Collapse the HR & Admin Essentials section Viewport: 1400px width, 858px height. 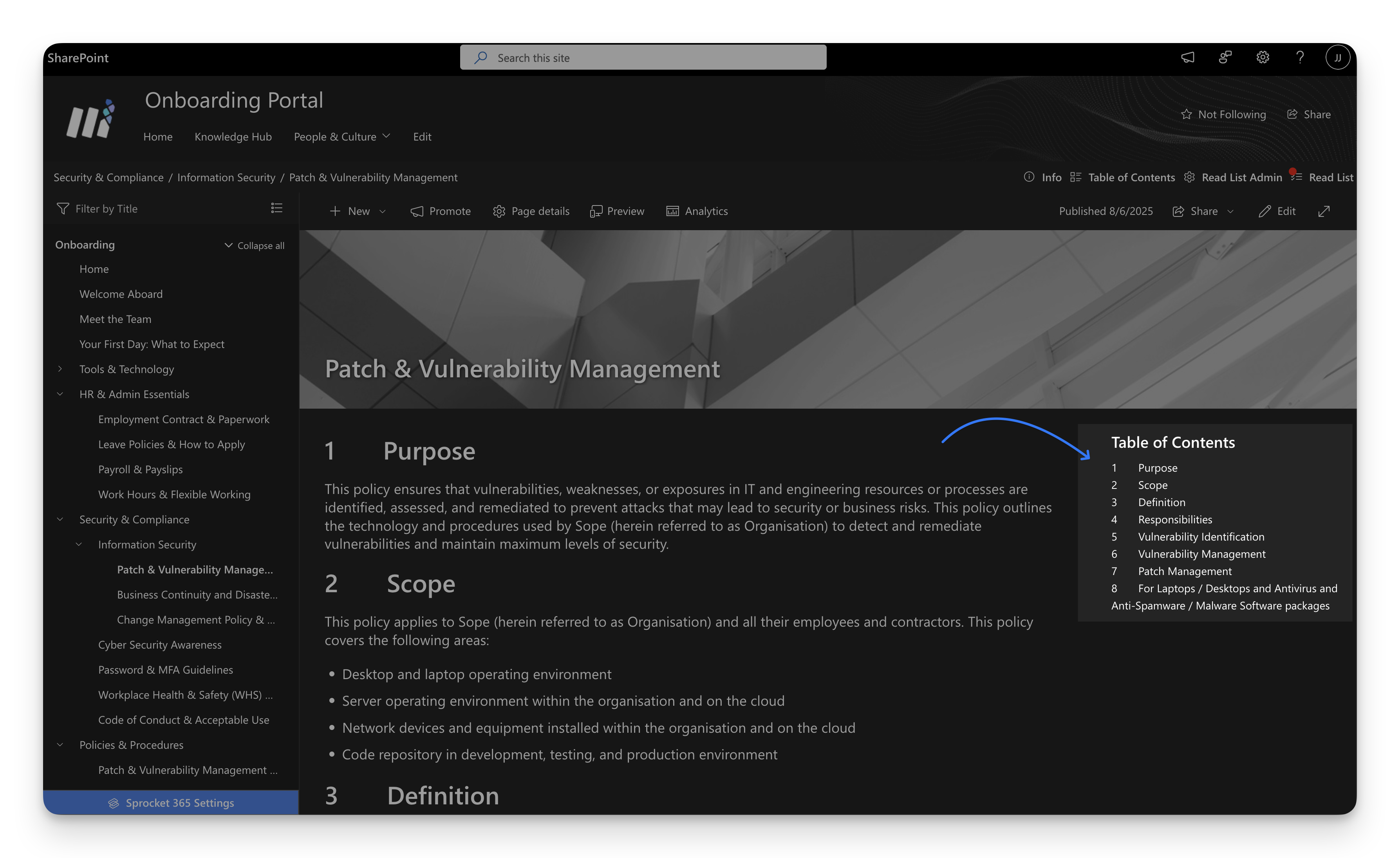(60, 394)
